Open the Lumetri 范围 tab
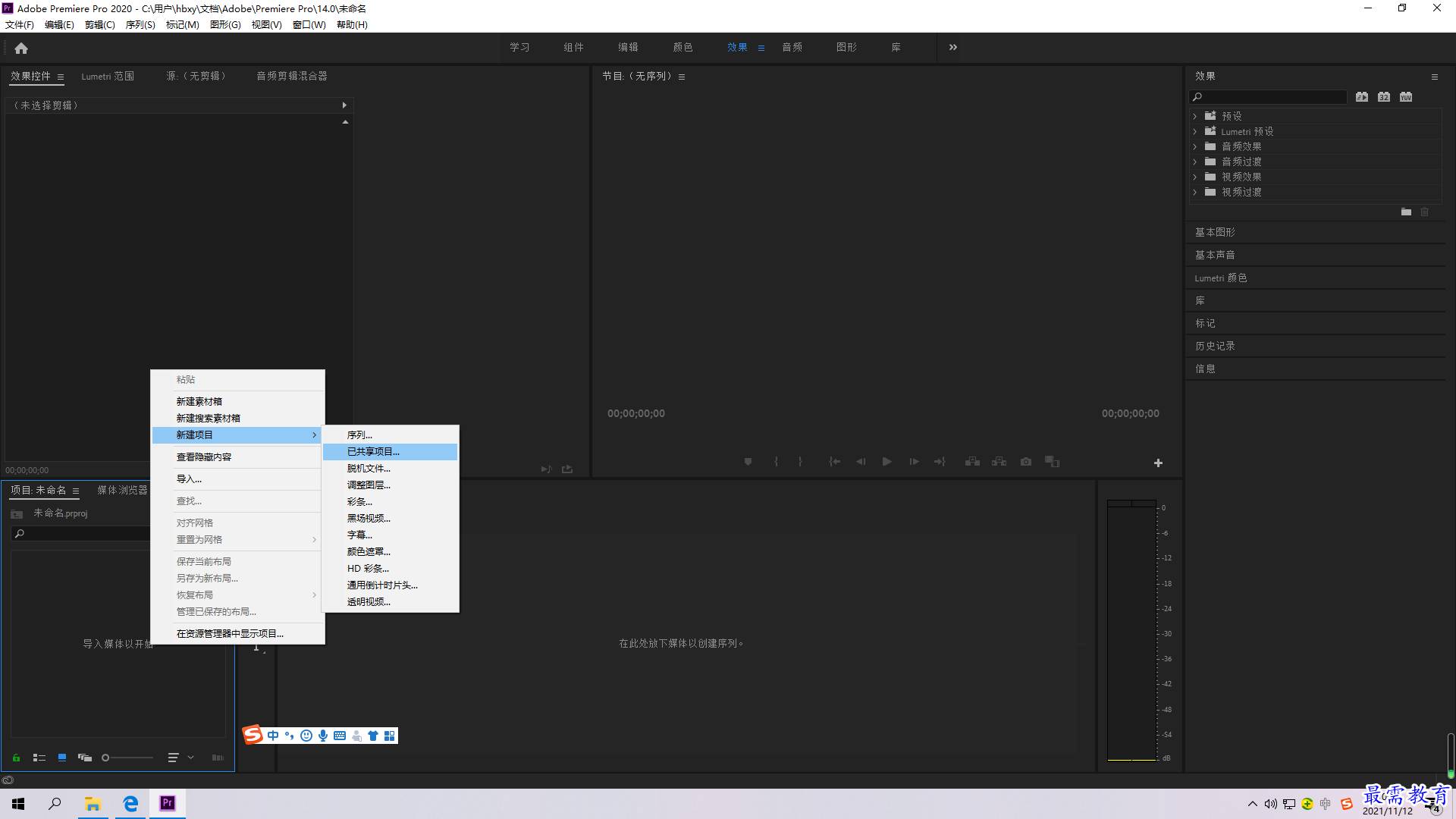 pyautogui.click(x=108, y=76)
